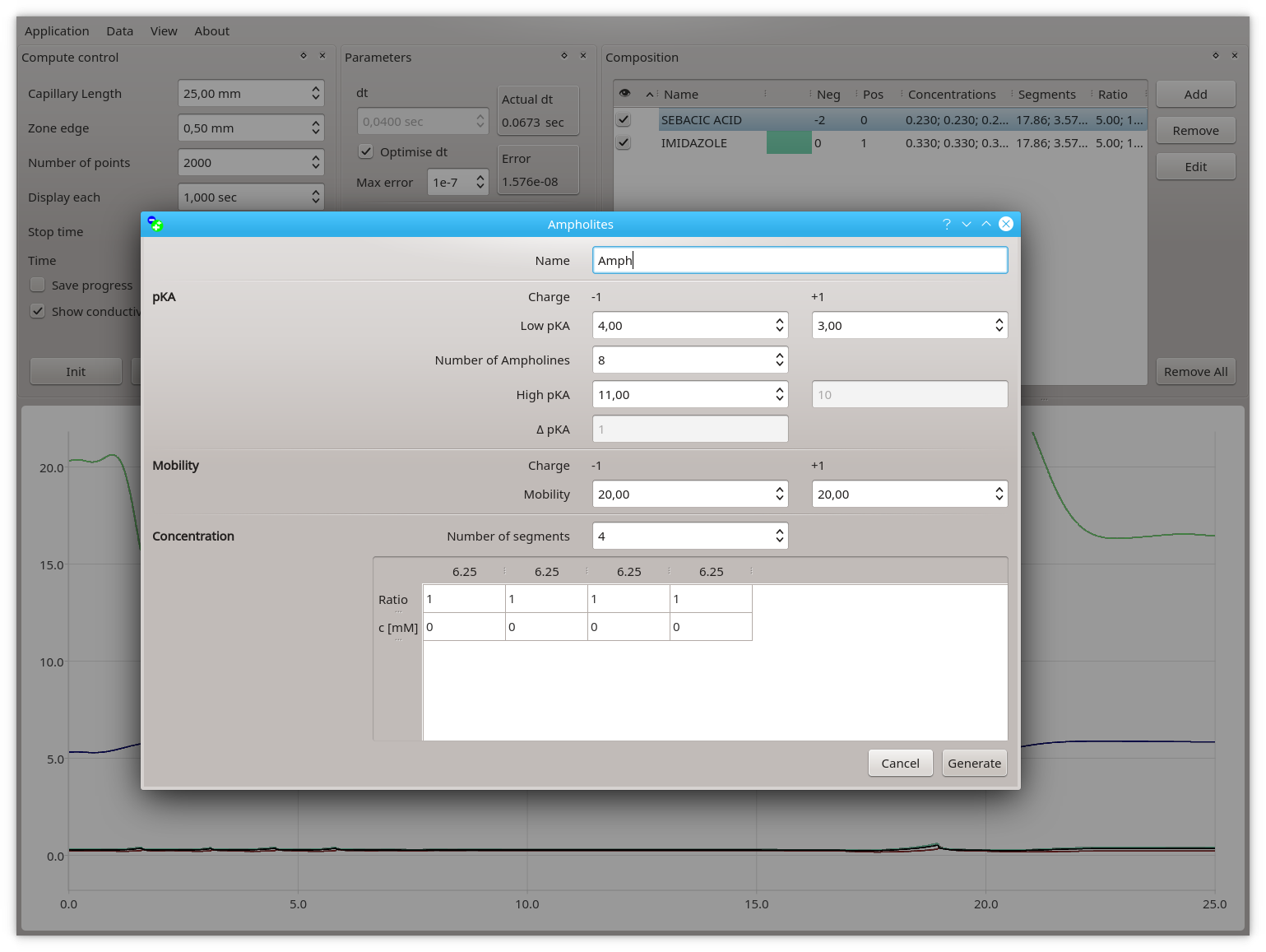Click first 6.25 segment column header
The image size is (1266, 952).
(x=464, y=571)
